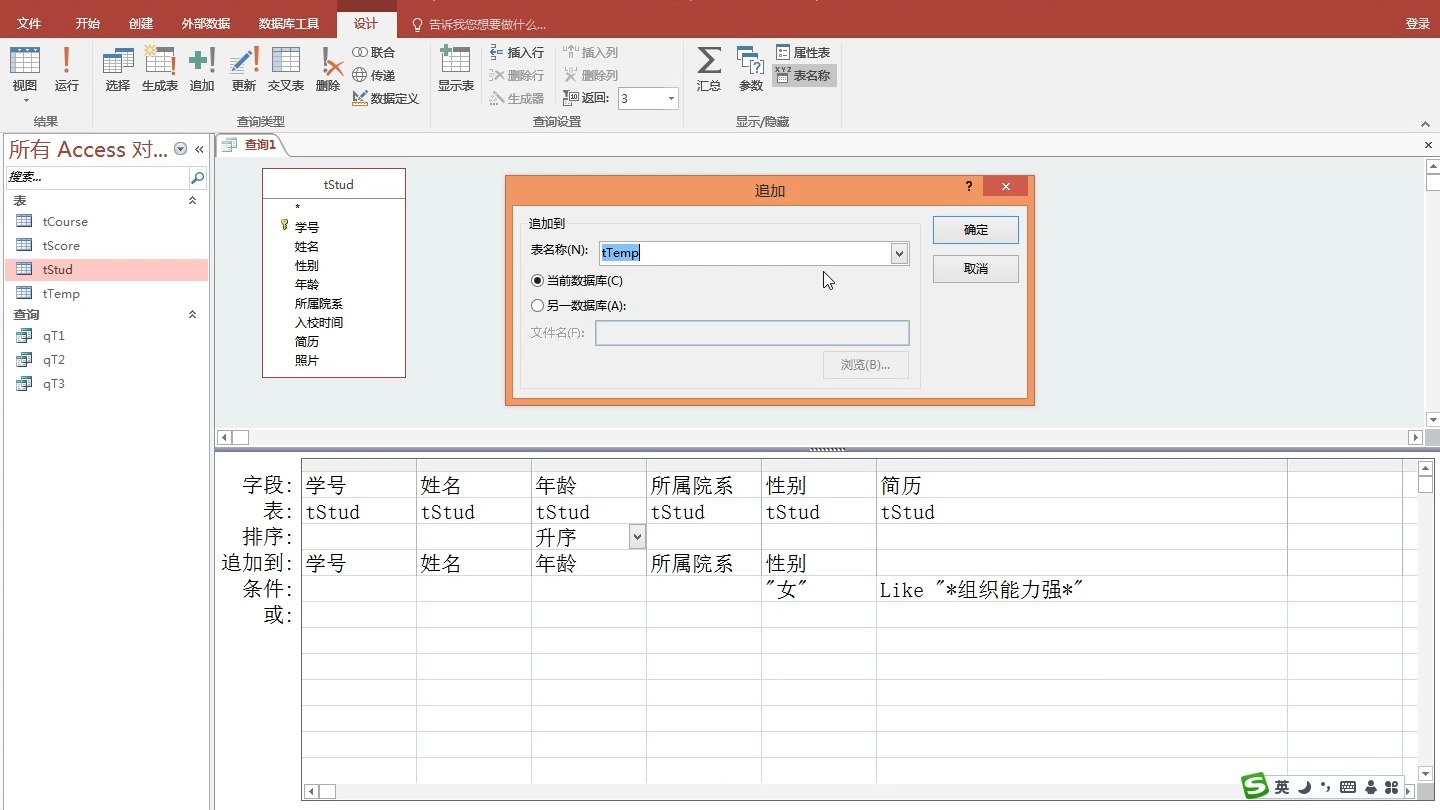Select 入校时间 in tStud field list
The image size is (1440, 810).
[319, 323]
